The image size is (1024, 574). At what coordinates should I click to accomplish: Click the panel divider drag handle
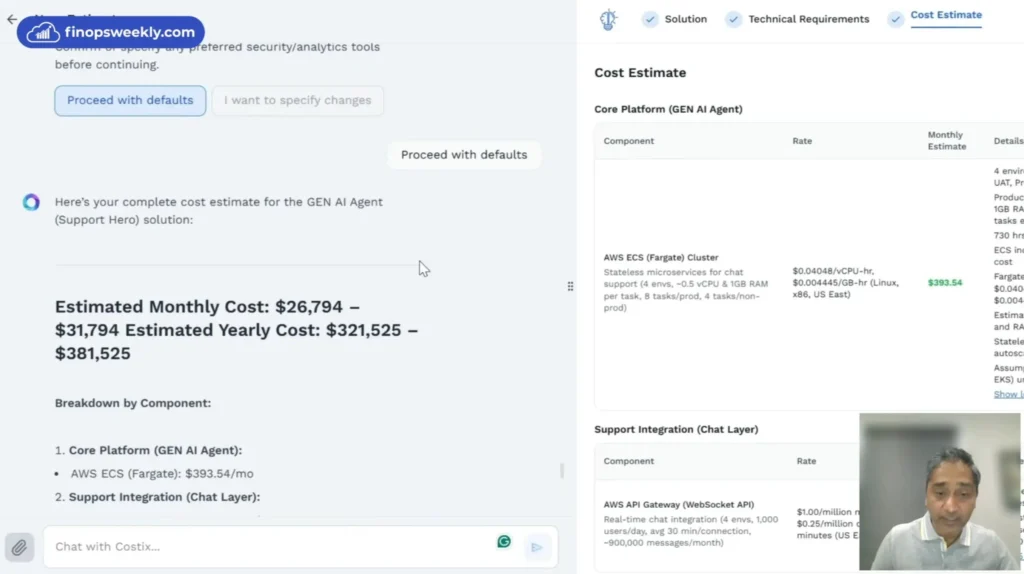click(570, 286)
